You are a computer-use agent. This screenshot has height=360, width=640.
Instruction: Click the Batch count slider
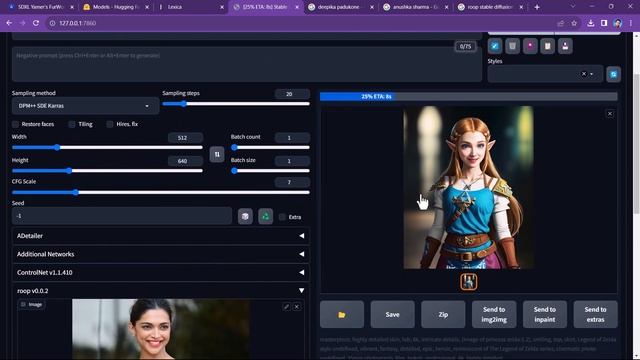(270, 147)
